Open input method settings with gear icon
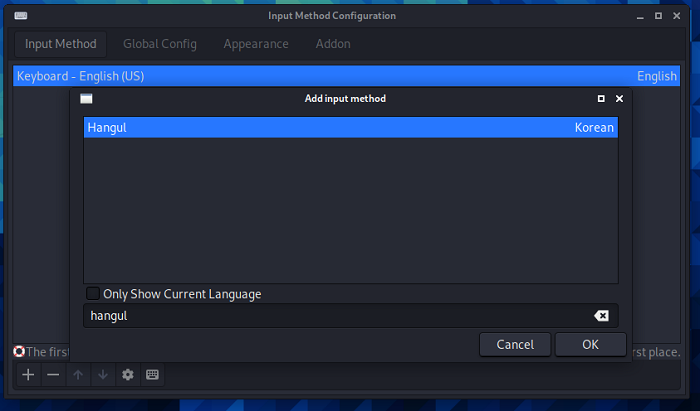This screenshot has height=411, width=700. click(128, 375)
